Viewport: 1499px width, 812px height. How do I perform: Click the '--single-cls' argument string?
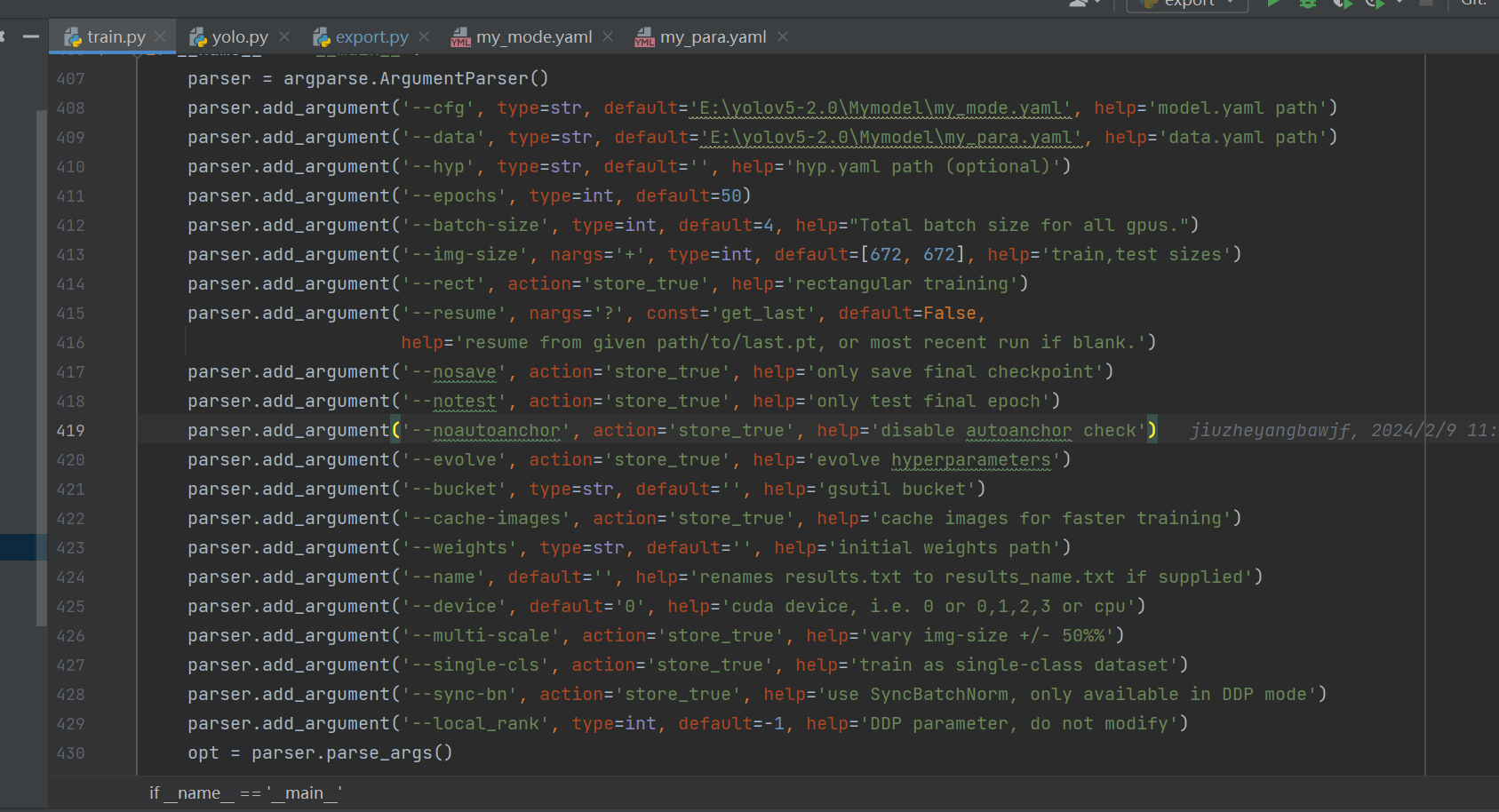click(475, 665)
